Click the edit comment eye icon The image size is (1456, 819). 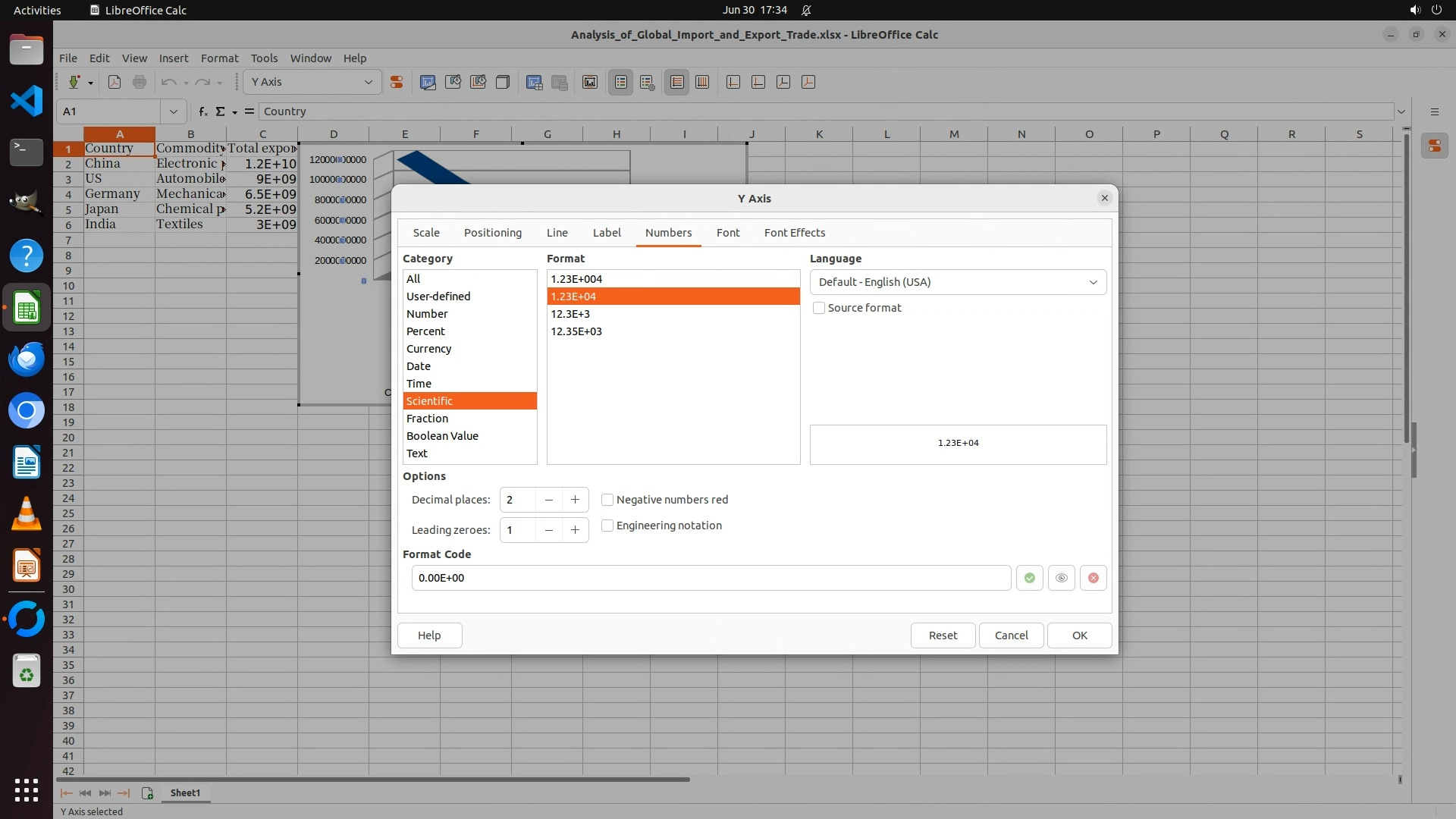click(1061, 578)
